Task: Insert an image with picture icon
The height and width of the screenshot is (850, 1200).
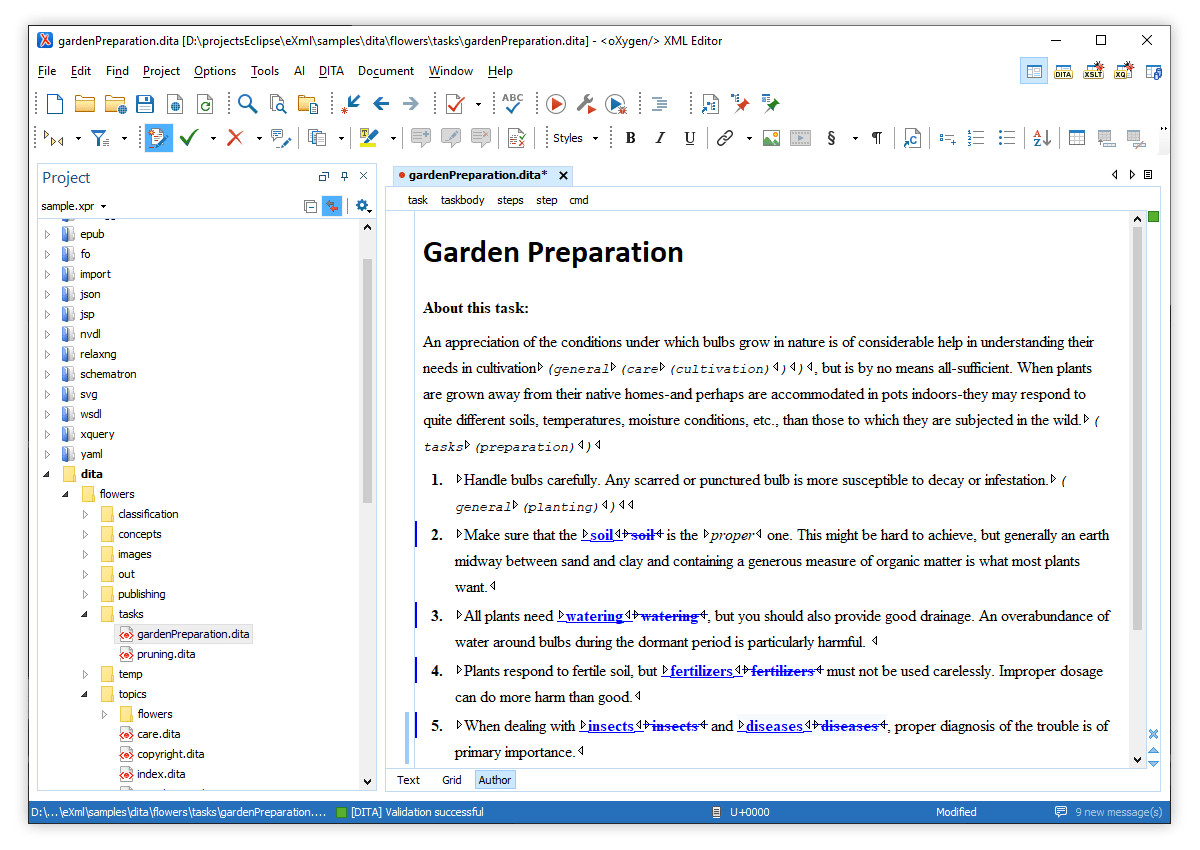Action: (x=771, y=138)
